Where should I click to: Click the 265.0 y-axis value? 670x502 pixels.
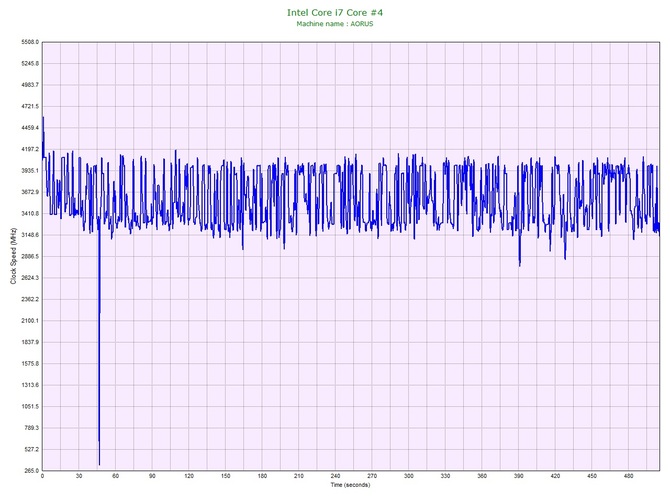pyautogui.click(x=31, y=471)
